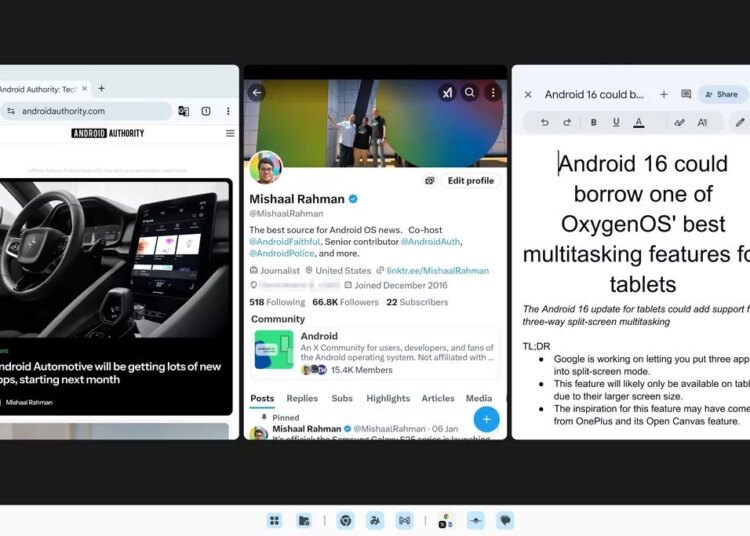The image size is (750, 536).
Task: Click the Joined December 2016 text
Action: [401, 285]
